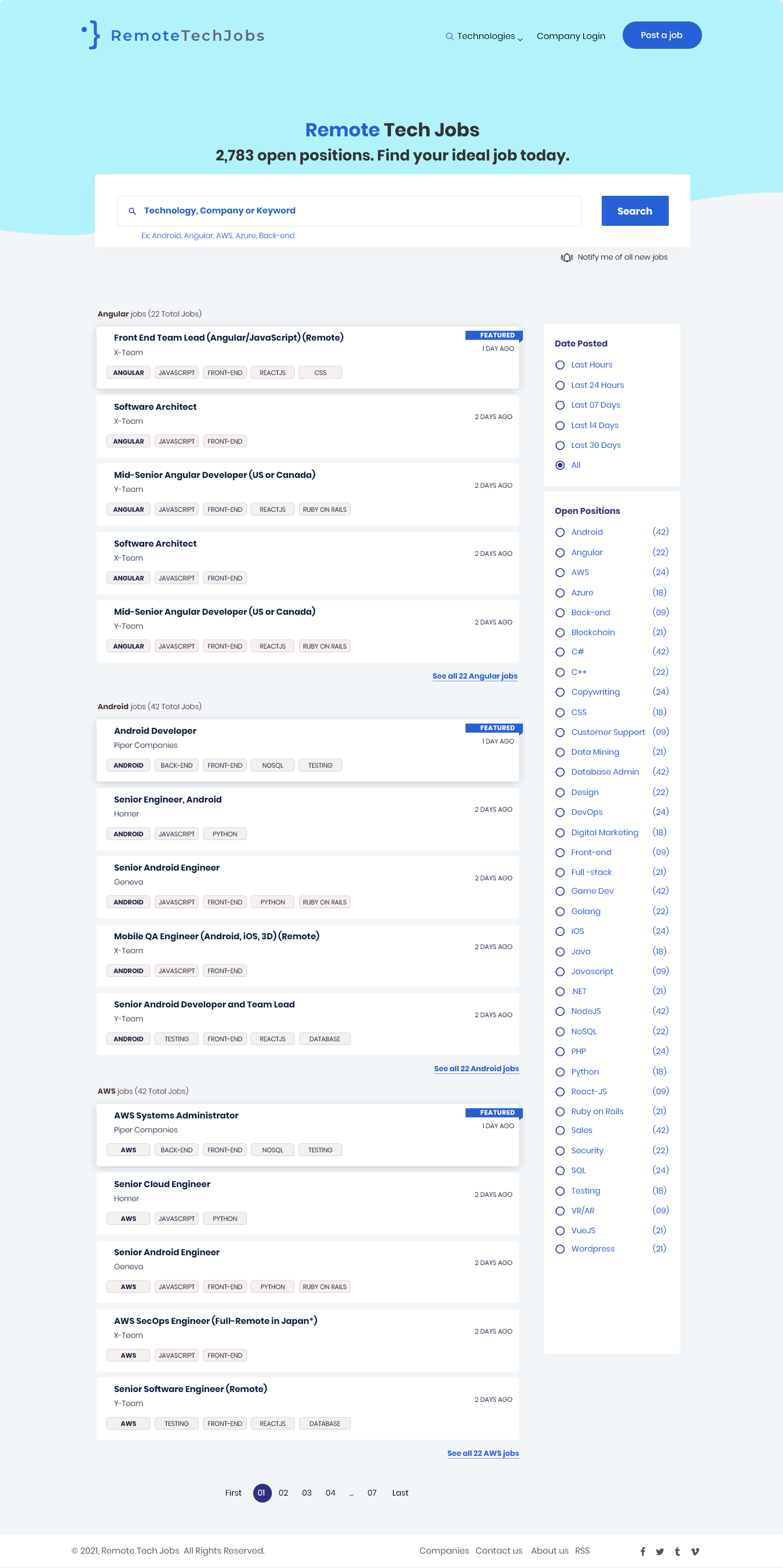Select the Last 24 Hours radio button
The height and width of the screenshot is (1568, 783).
(560, 385)
